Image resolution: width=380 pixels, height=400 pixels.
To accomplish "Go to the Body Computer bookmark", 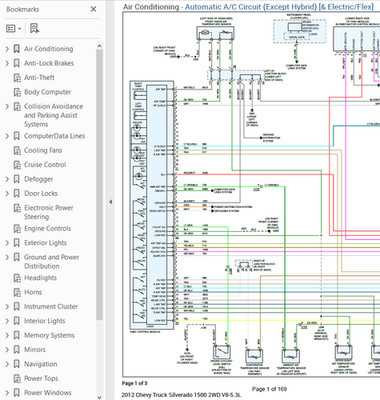I will point(47,92).
